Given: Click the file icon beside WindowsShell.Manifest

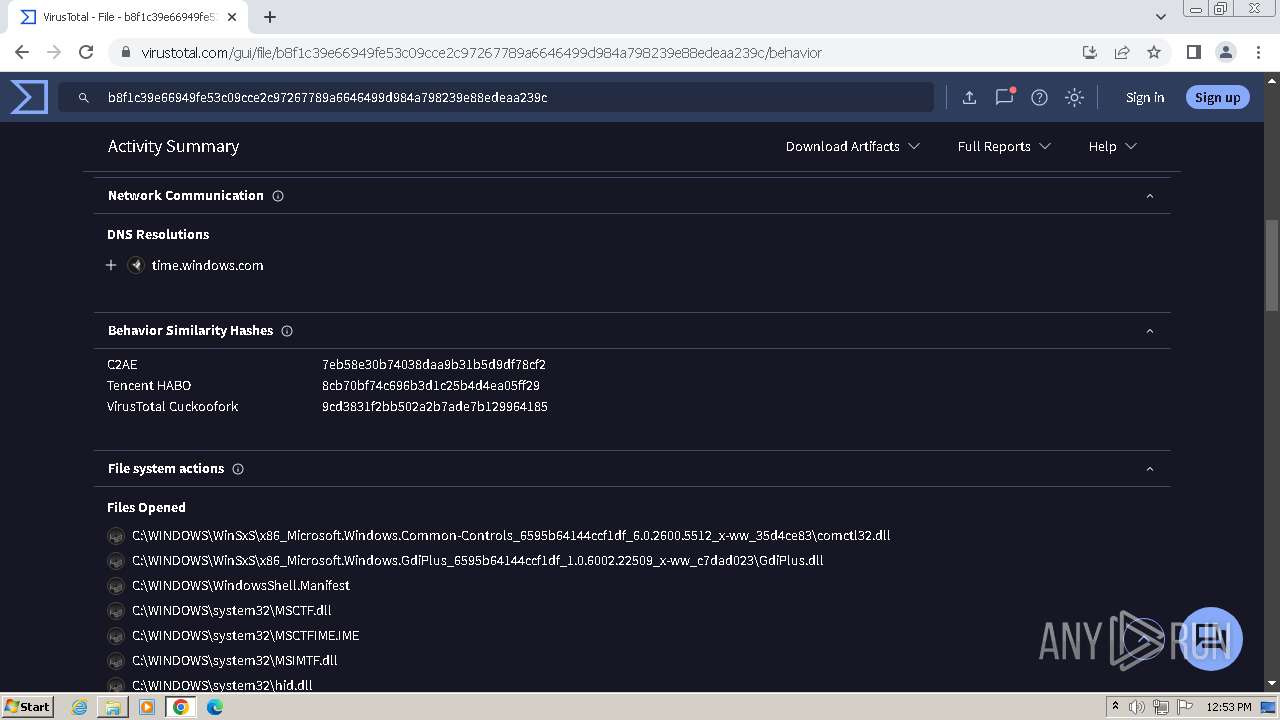Looking at the screenshot, I should (116, 586).
